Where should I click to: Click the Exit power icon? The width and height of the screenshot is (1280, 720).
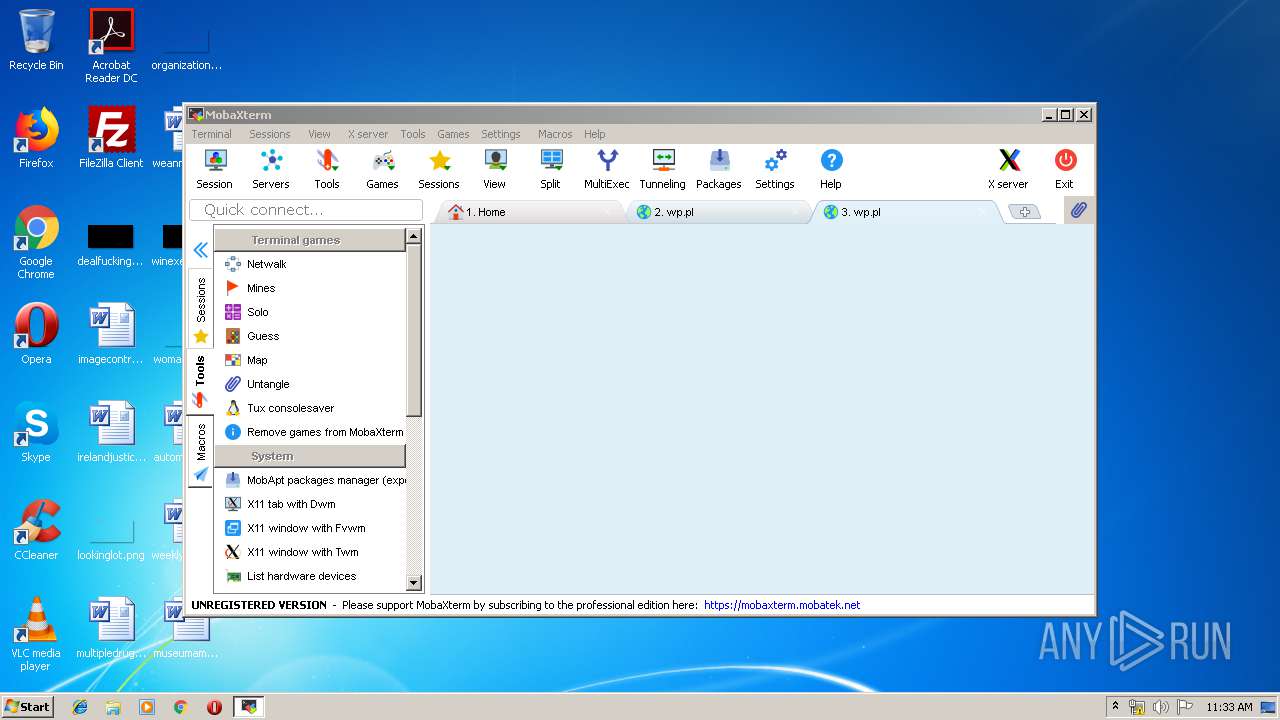[1064, 169]
